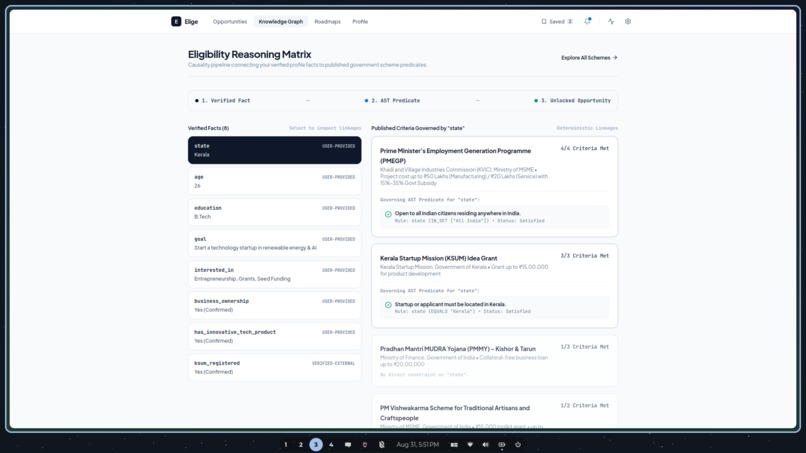Open the chat bubble taskbar icon
The width and height of the screenshot is (806, 453).
click(x=348, y=445)
